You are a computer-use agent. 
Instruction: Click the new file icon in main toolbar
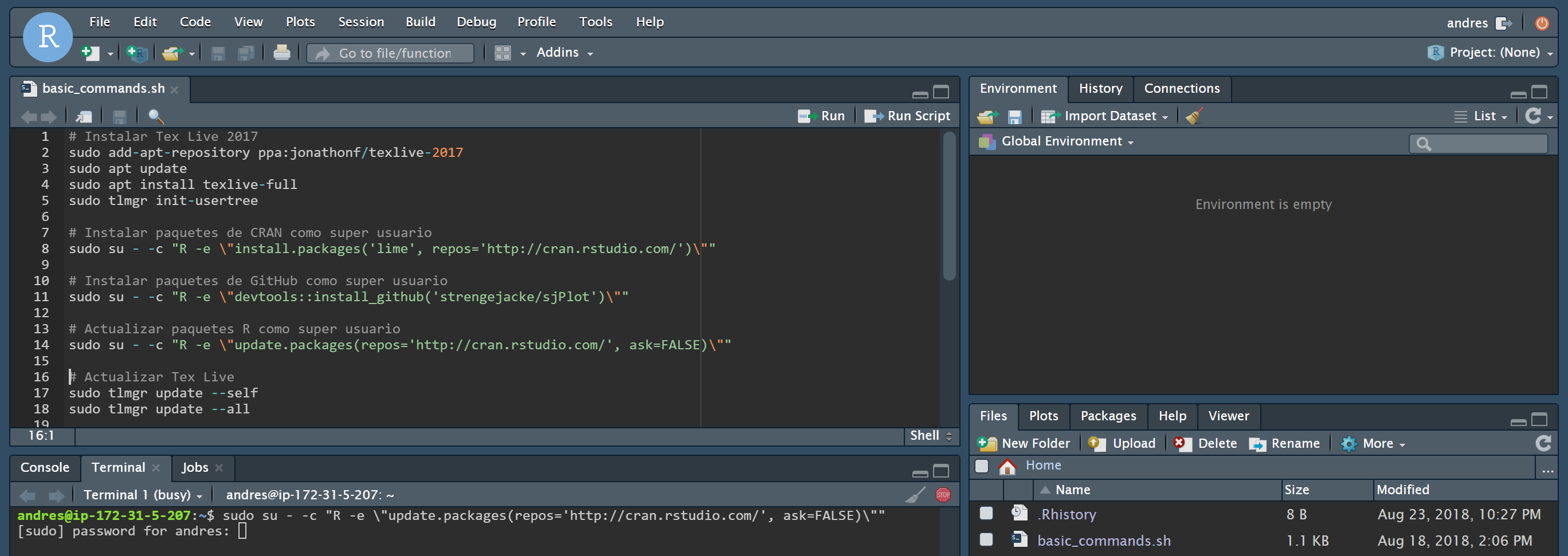click(90, 53)
